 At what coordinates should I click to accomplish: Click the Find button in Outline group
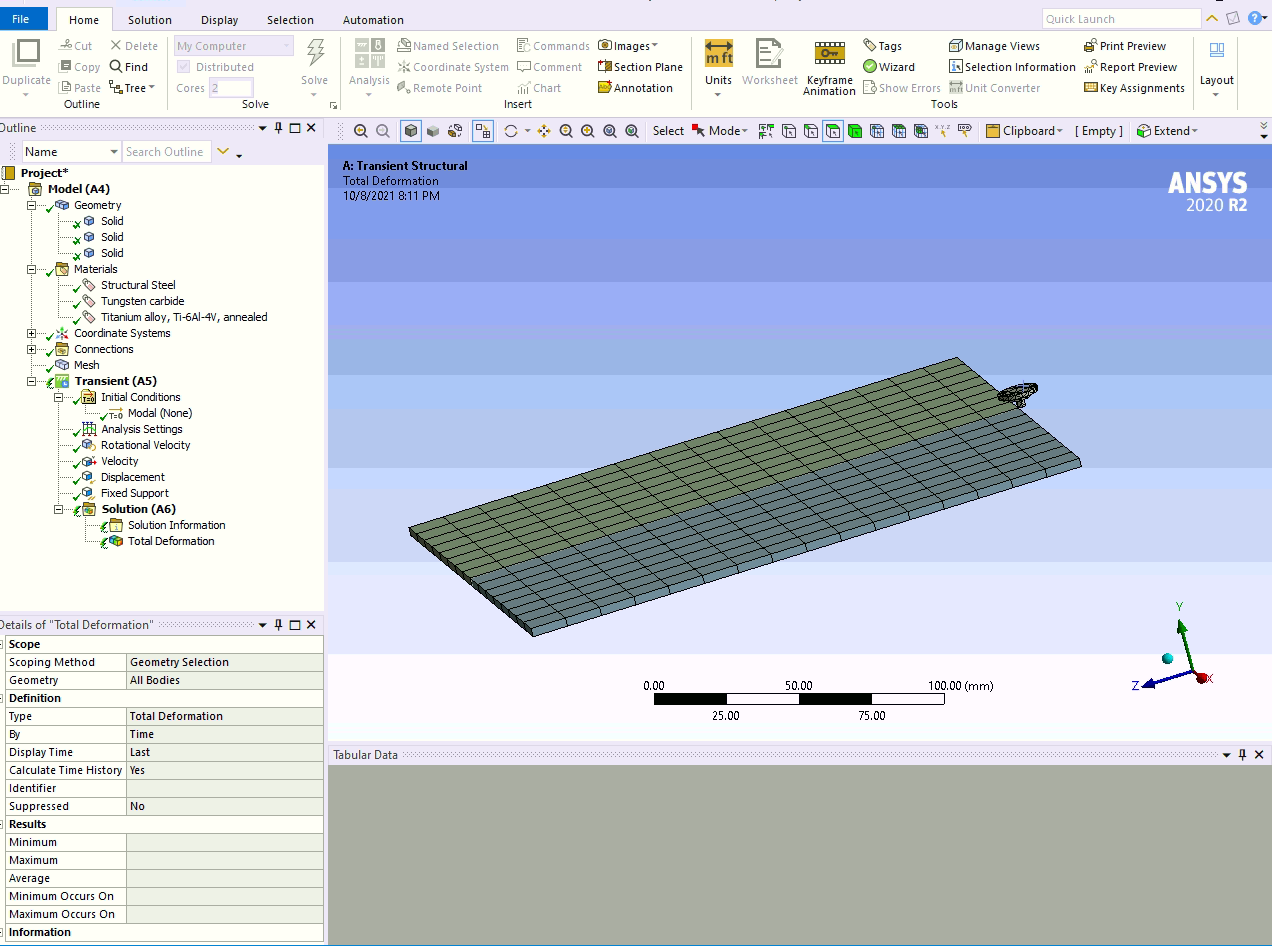coord(128,67)
